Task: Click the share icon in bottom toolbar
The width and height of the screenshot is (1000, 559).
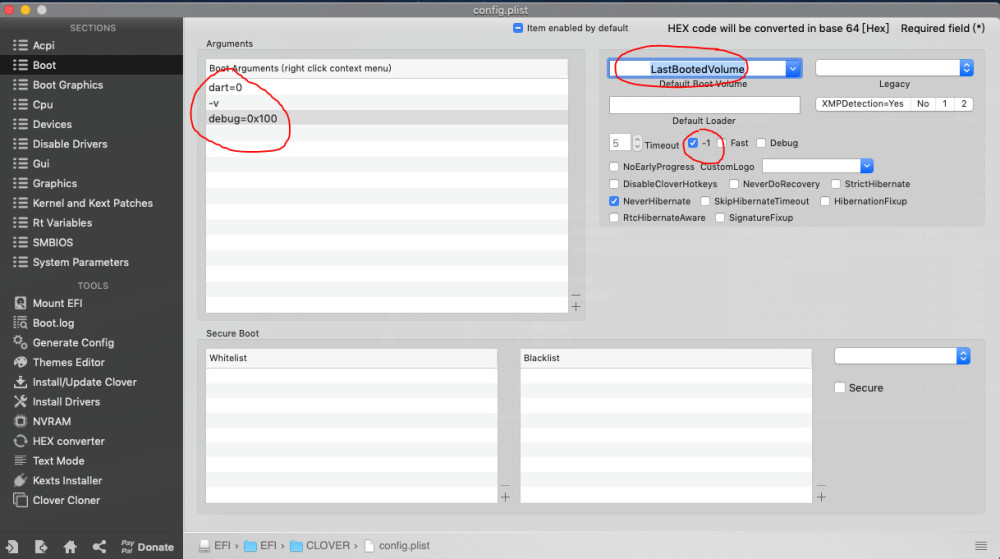Action: [x=99, y=547]
